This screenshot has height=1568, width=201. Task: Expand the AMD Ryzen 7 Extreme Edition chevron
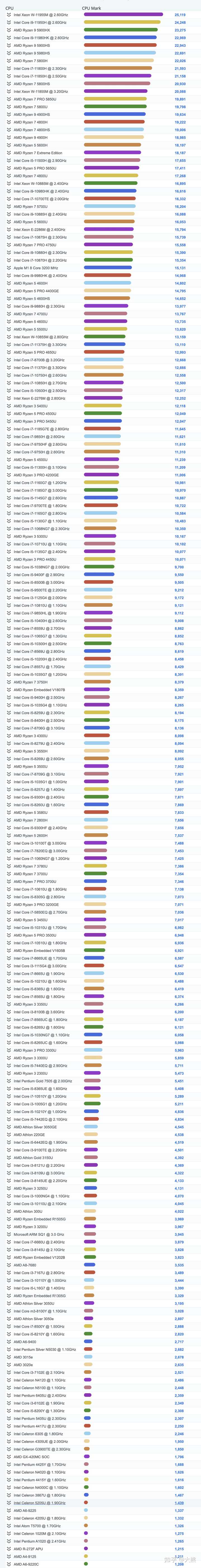[9, 153]
